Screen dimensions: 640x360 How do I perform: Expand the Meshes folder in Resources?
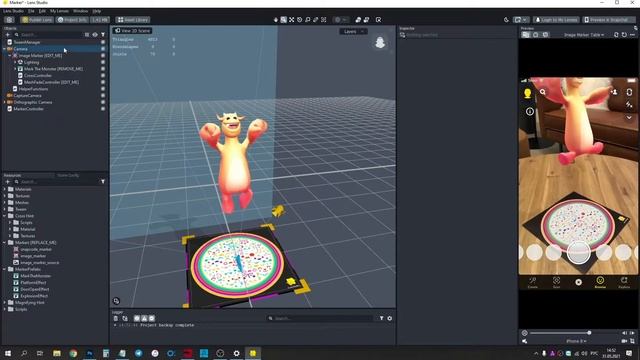pos(4,202)
